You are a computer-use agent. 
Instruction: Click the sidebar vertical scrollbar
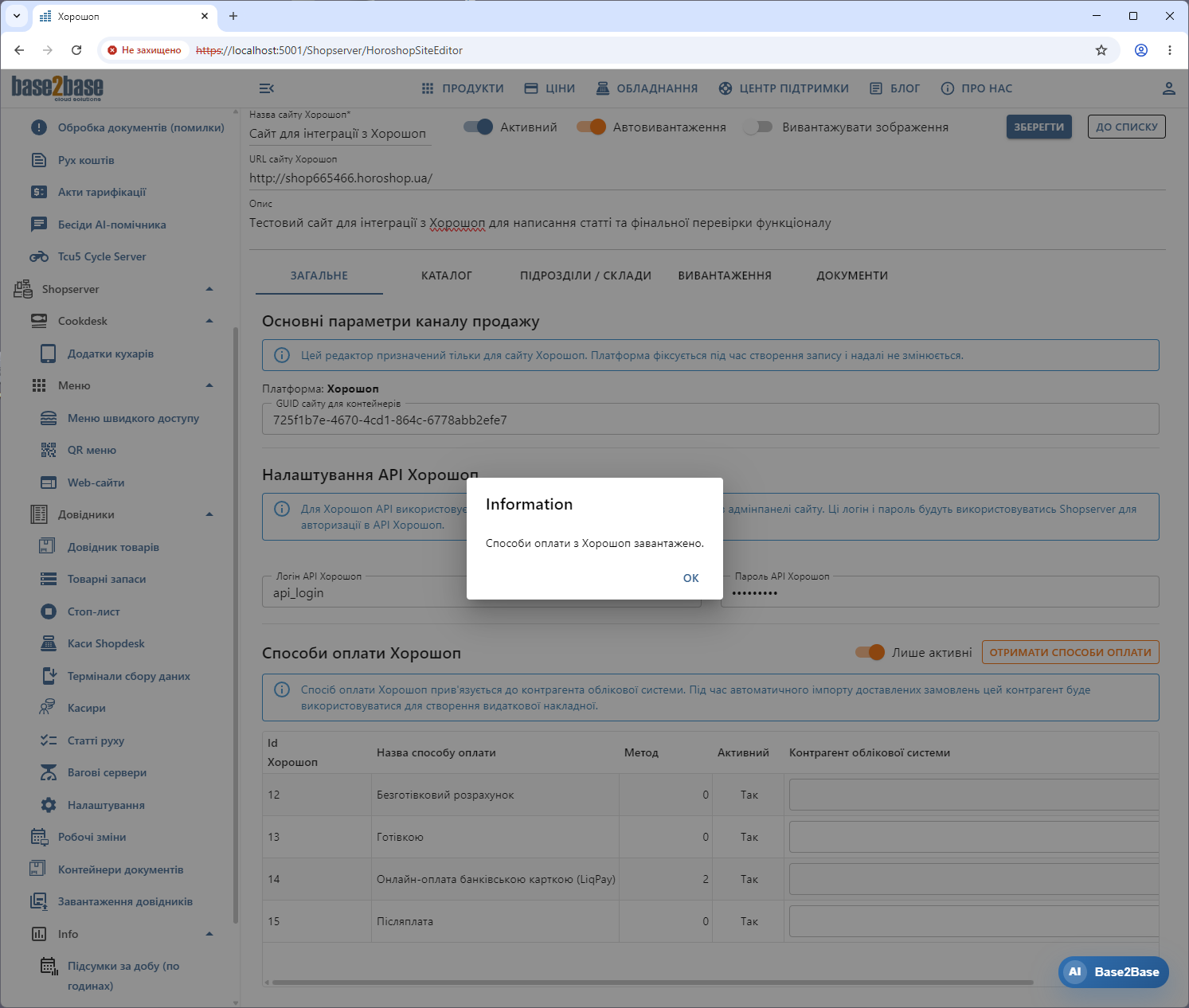235,625
